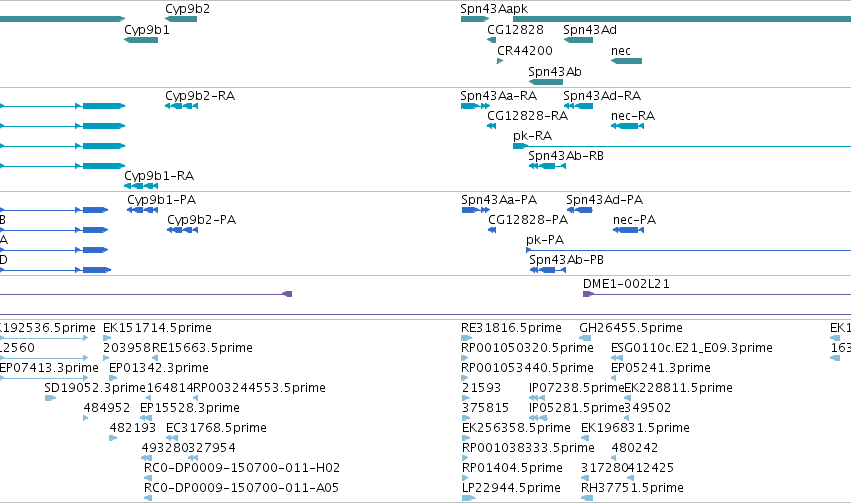Select the DME1-002L21 clone label
This screenshot has height=503, width=851.
(626, 284)
